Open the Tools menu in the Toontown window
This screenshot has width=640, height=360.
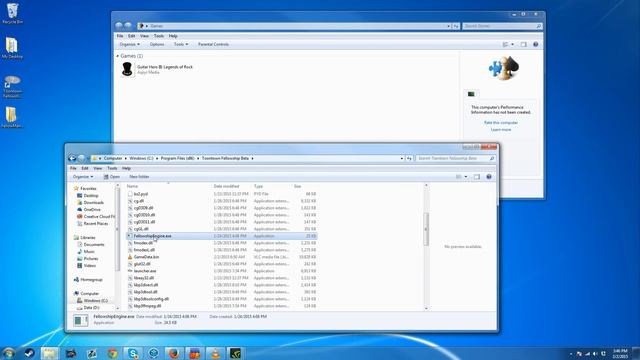pos(112,168)
